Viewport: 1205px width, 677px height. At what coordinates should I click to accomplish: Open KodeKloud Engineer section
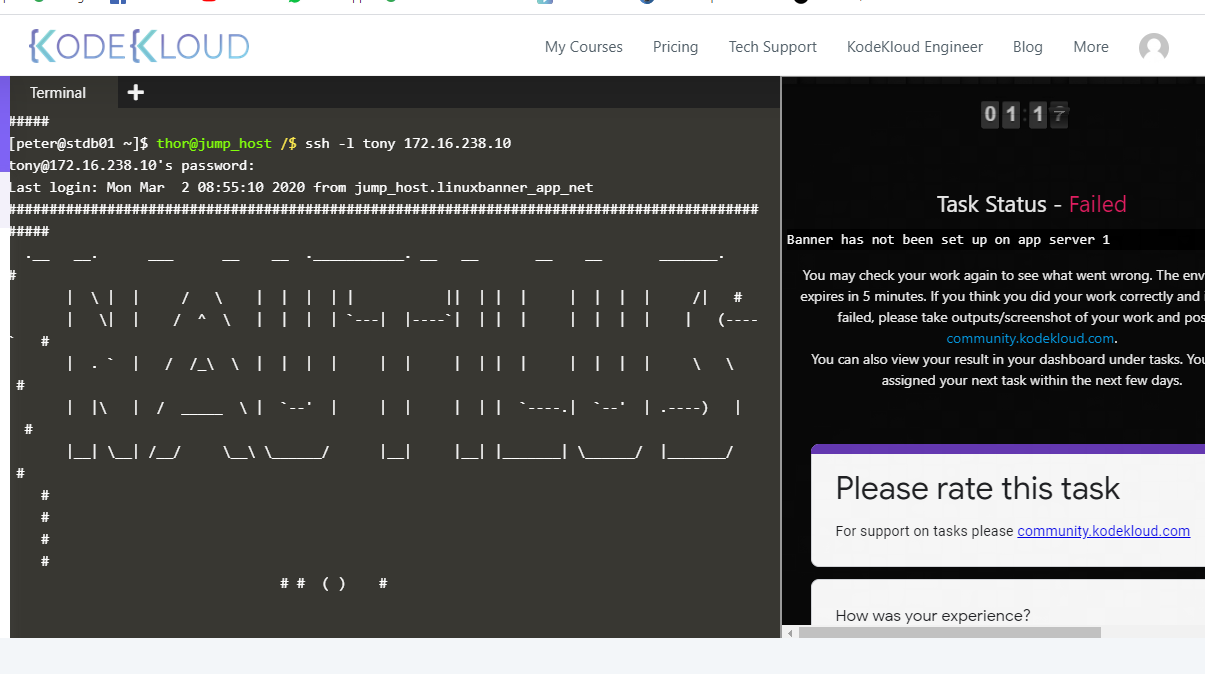pyautogui.click(x=914, y=47)
